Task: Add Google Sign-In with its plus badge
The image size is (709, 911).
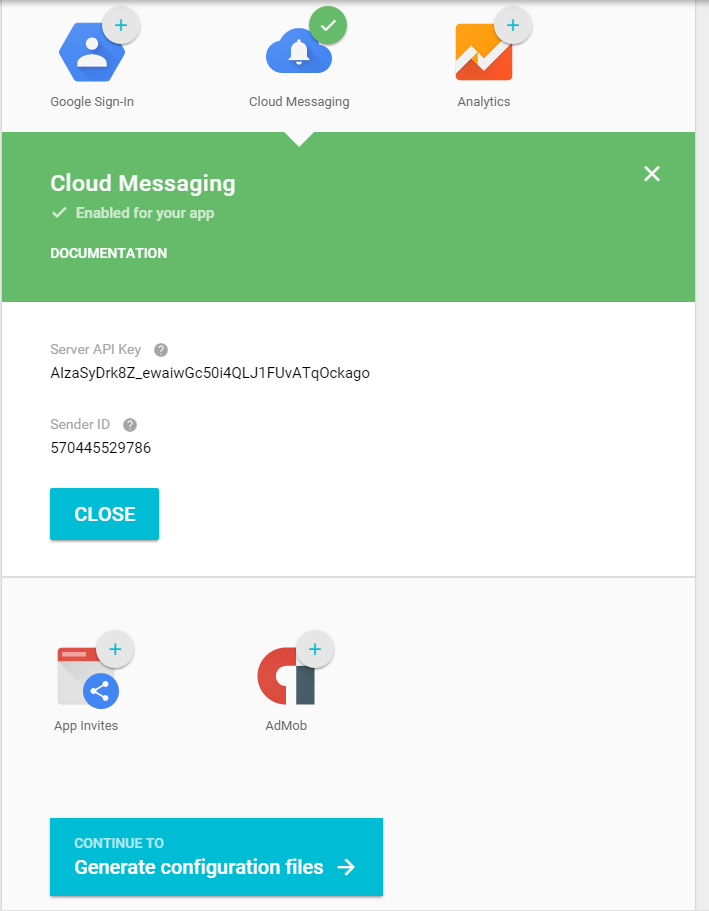Action: click(121, 25)
